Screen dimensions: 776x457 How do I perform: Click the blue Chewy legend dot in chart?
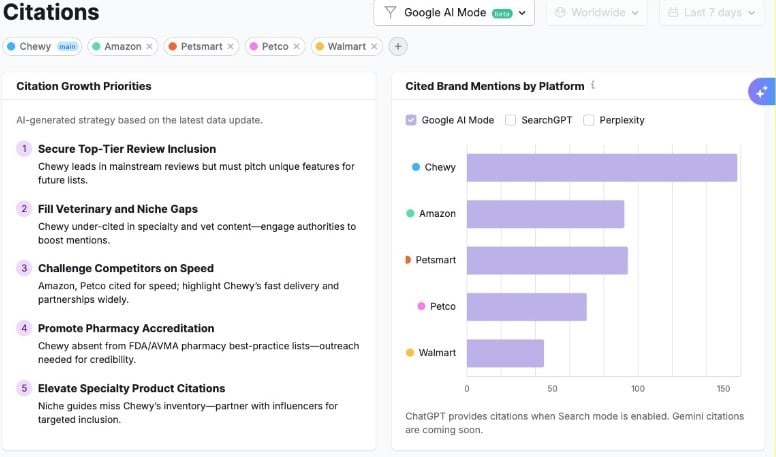pos(416,167)
